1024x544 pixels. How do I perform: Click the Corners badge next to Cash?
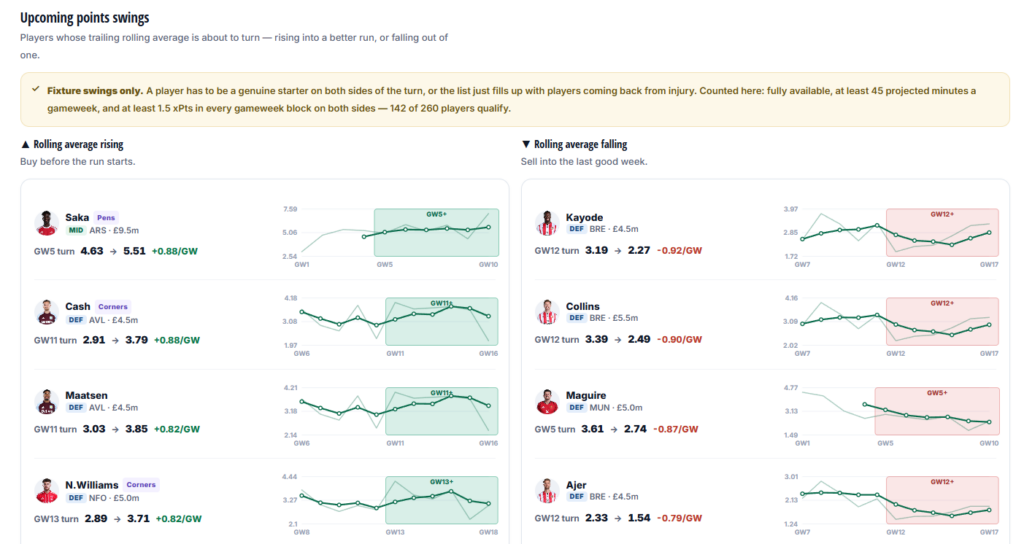[x=113, y=306]
